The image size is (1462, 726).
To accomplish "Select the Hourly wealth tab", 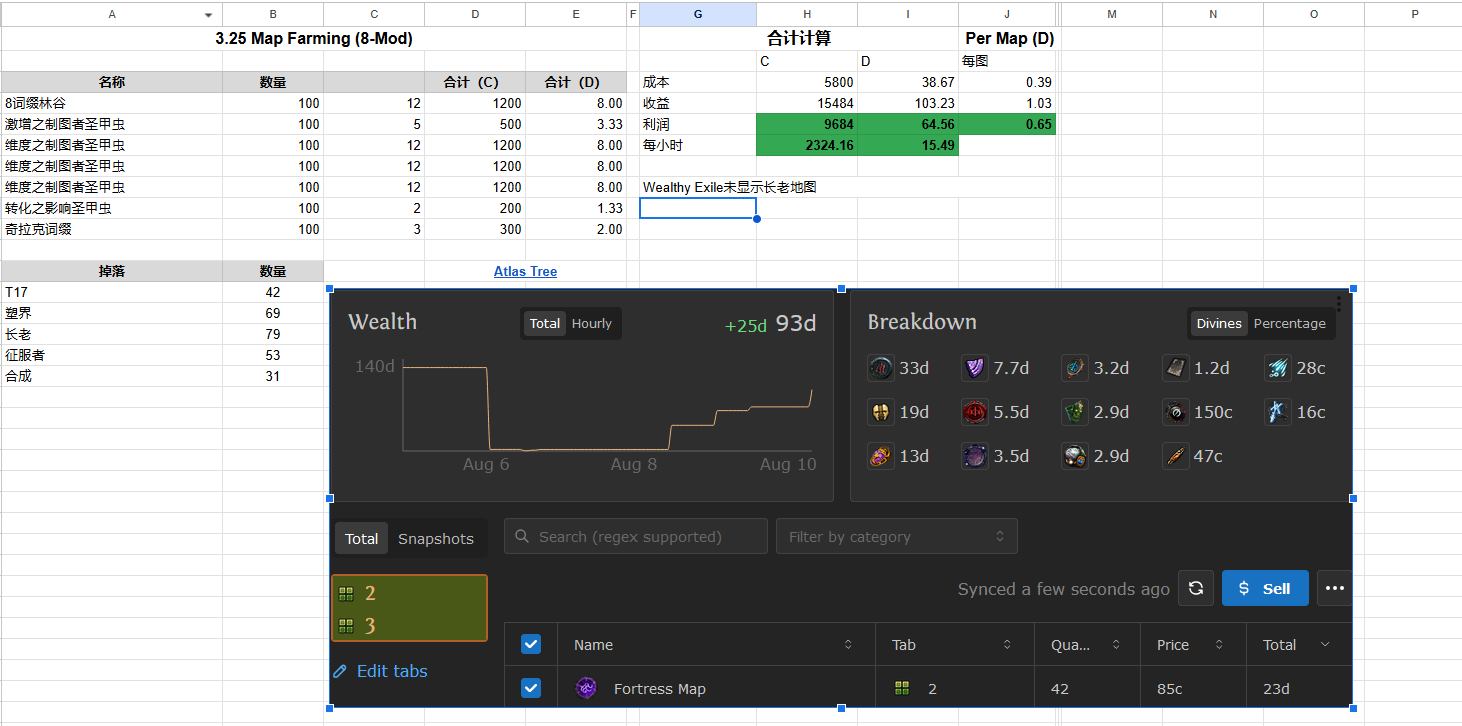I will tap(591, 323).
